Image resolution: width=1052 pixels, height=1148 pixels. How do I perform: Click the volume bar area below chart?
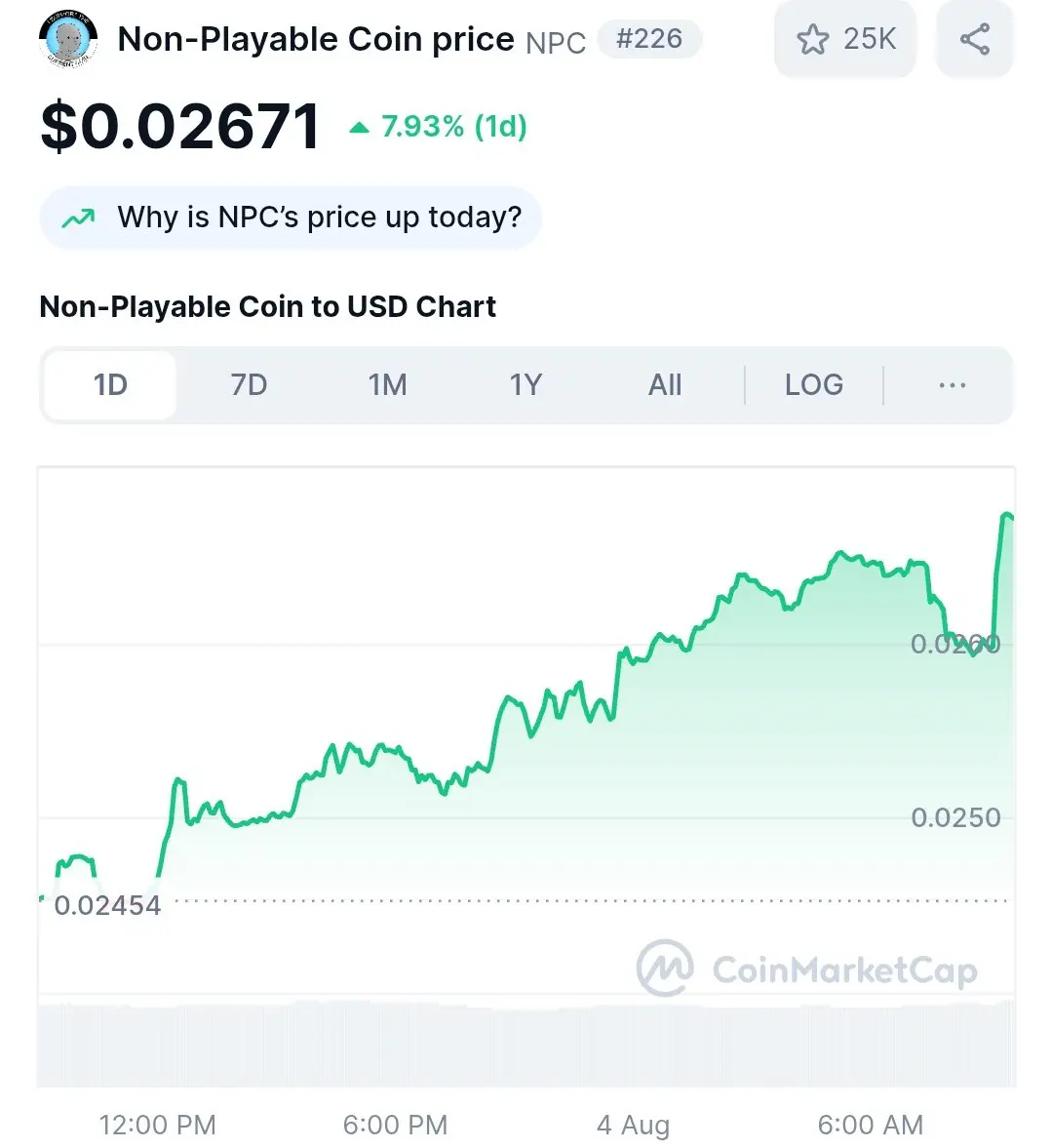(526, 1044)
